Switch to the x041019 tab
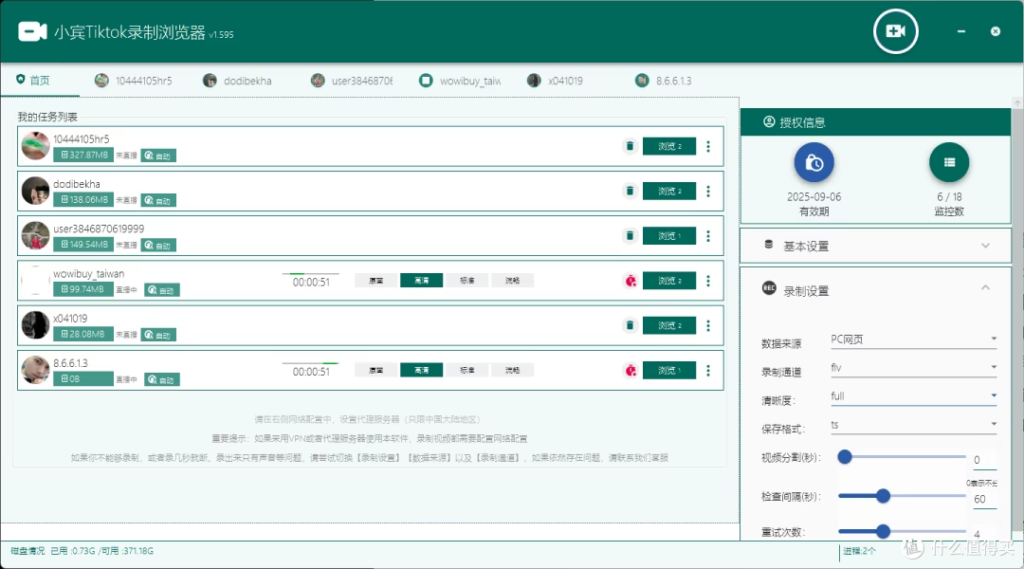 555,80
